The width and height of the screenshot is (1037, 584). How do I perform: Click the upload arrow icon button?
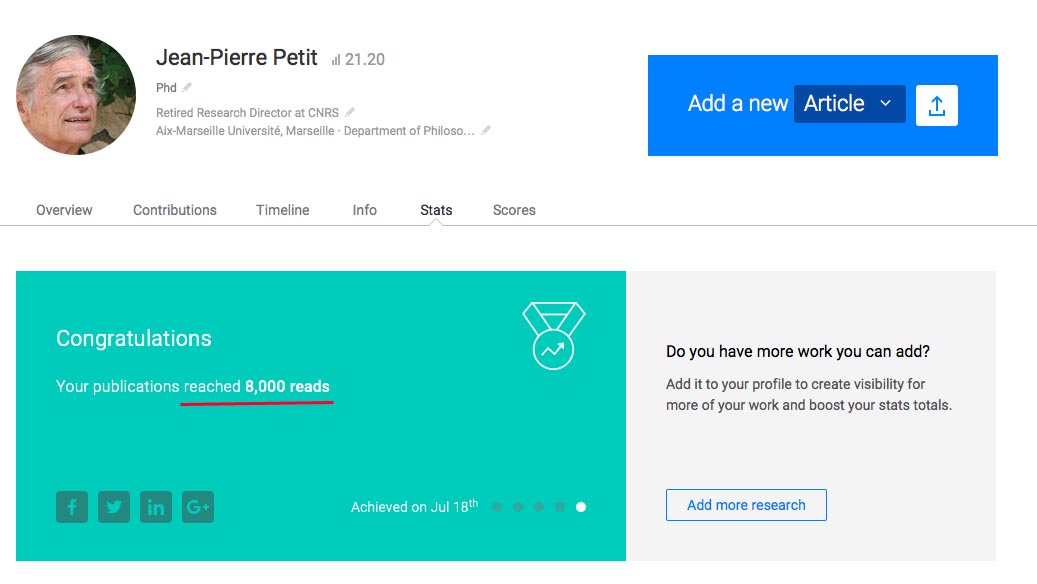pos(936,105)
